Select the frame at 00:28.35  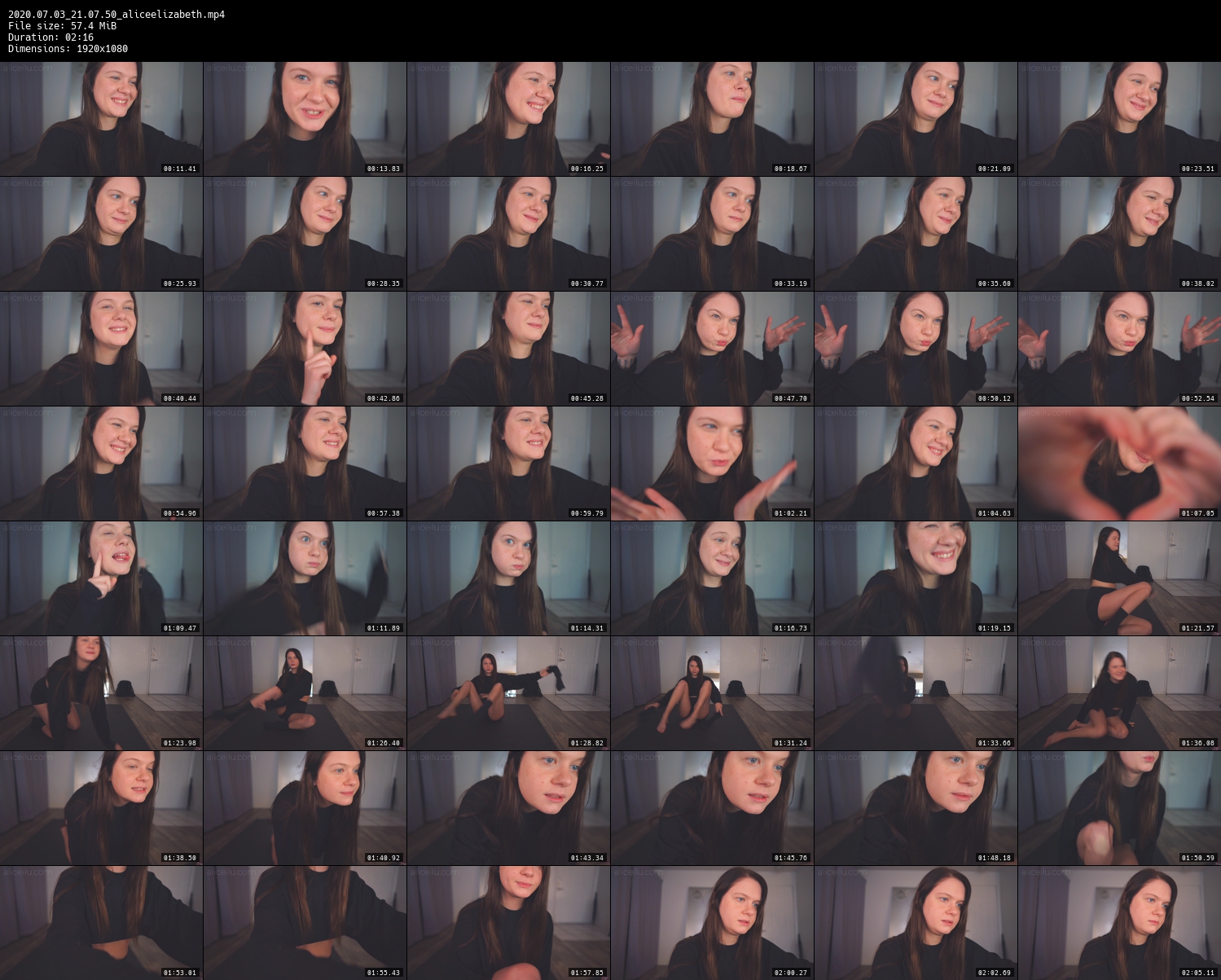coord(305,233)
